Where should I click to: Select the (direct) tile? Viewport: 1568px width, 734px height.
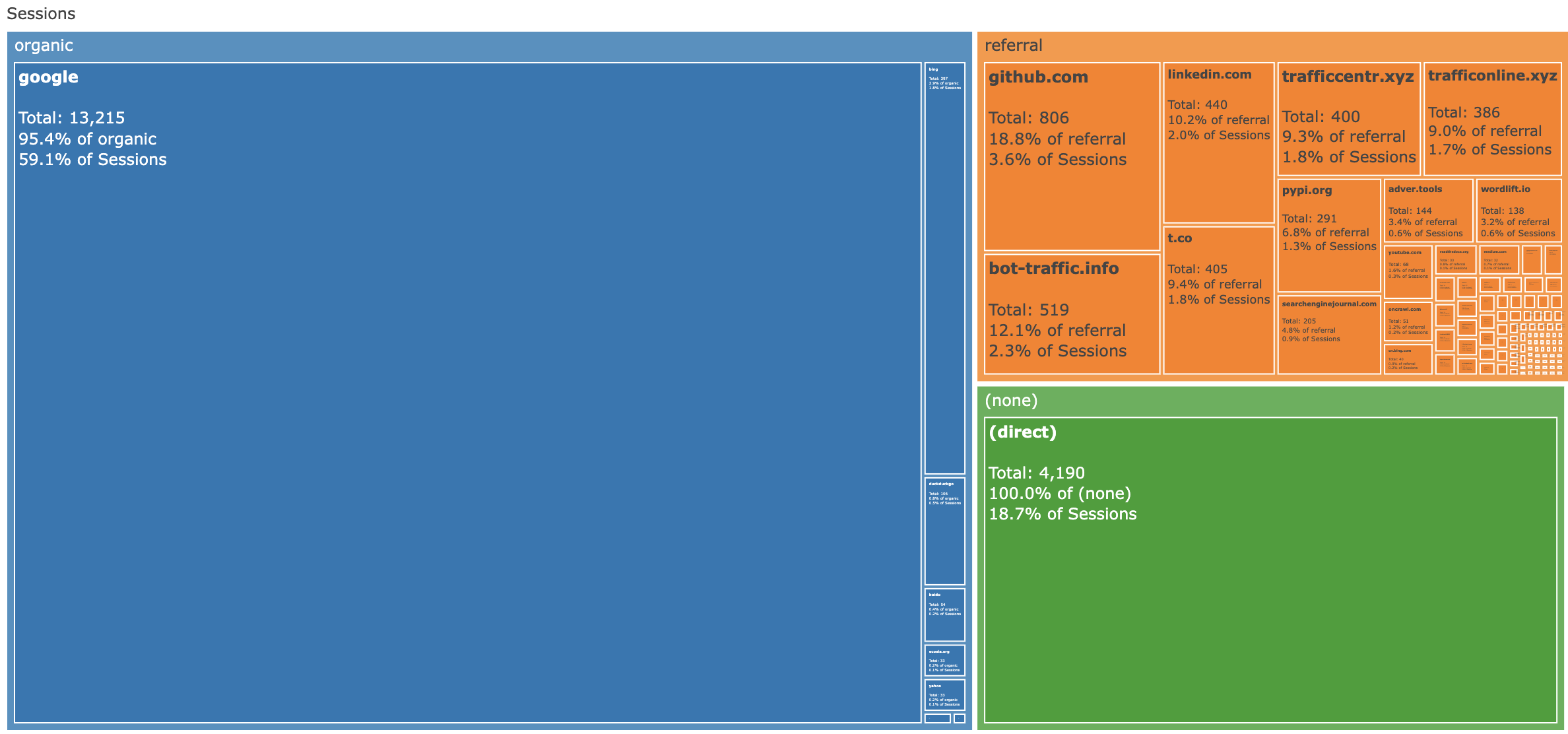1270,570
